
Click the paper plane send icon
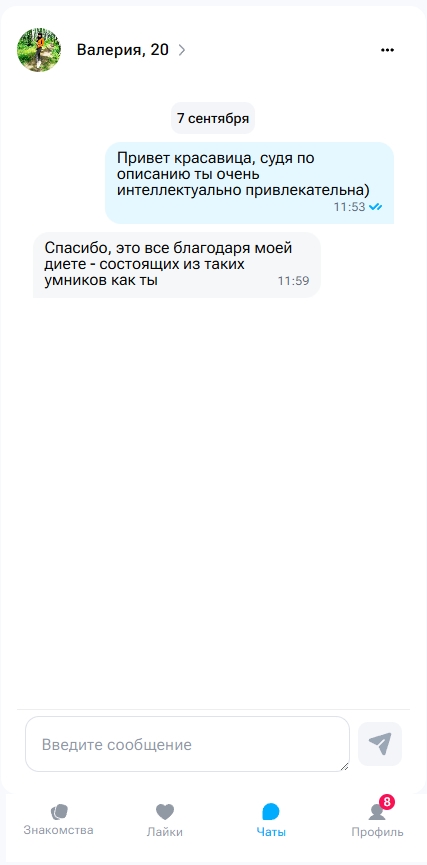click(x=380, y=744)
